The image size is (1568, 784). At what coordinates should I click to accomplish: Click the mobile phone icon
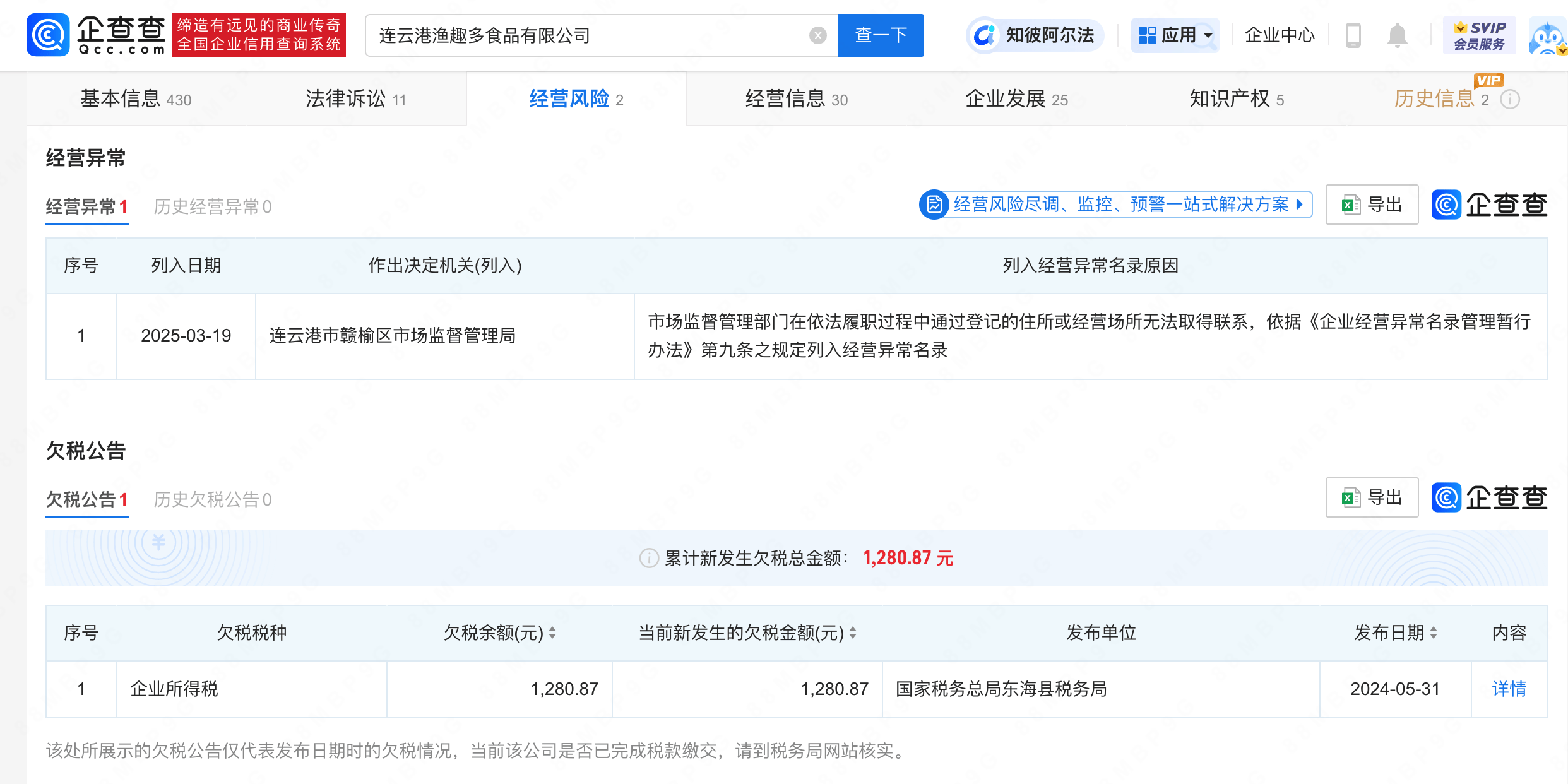click(x=1353, y=35)
